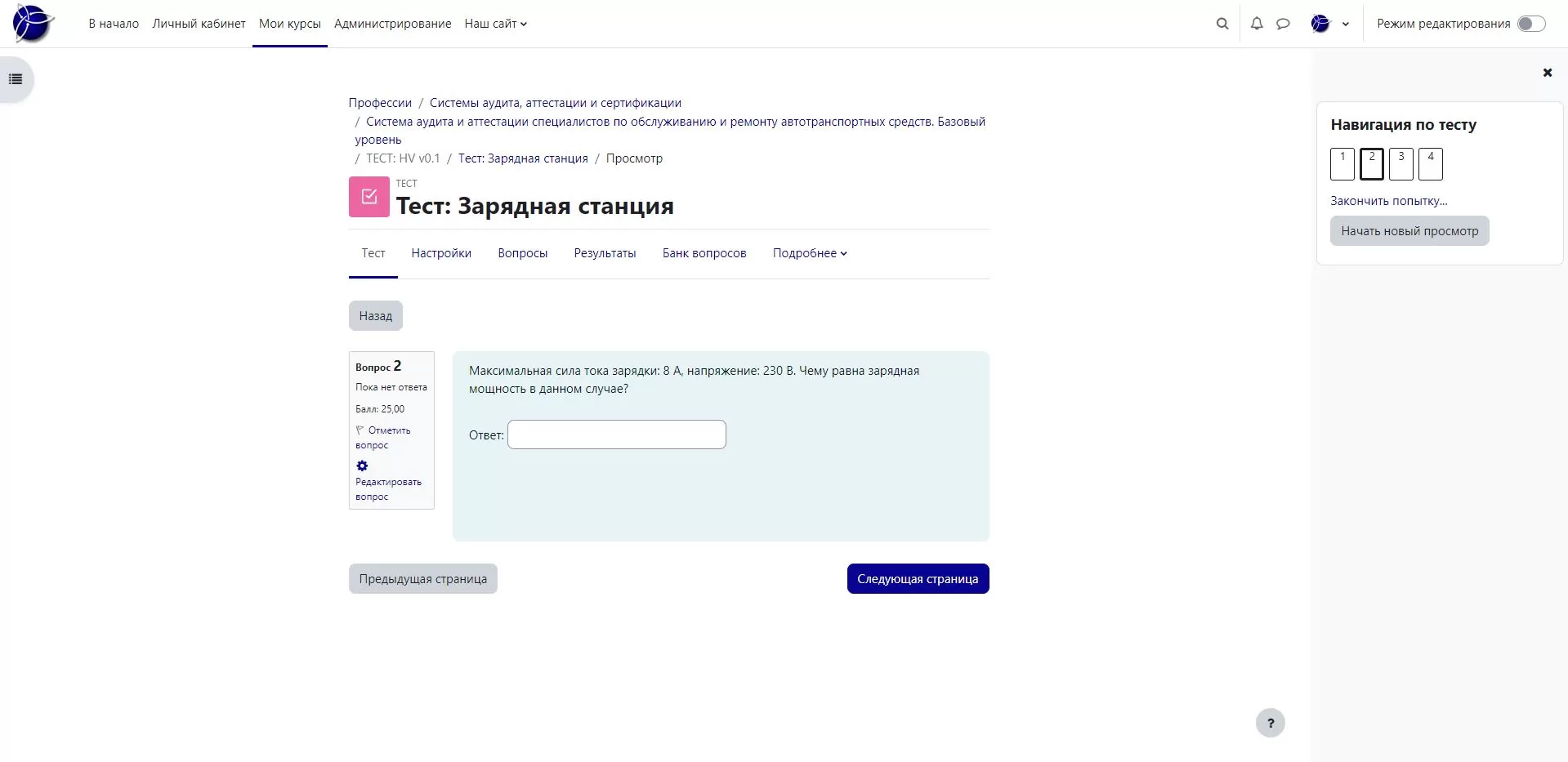This screenshot has height=762, width=1568.
Task: Click the 'Балл: 25,00' text
Action: point(380,409)
